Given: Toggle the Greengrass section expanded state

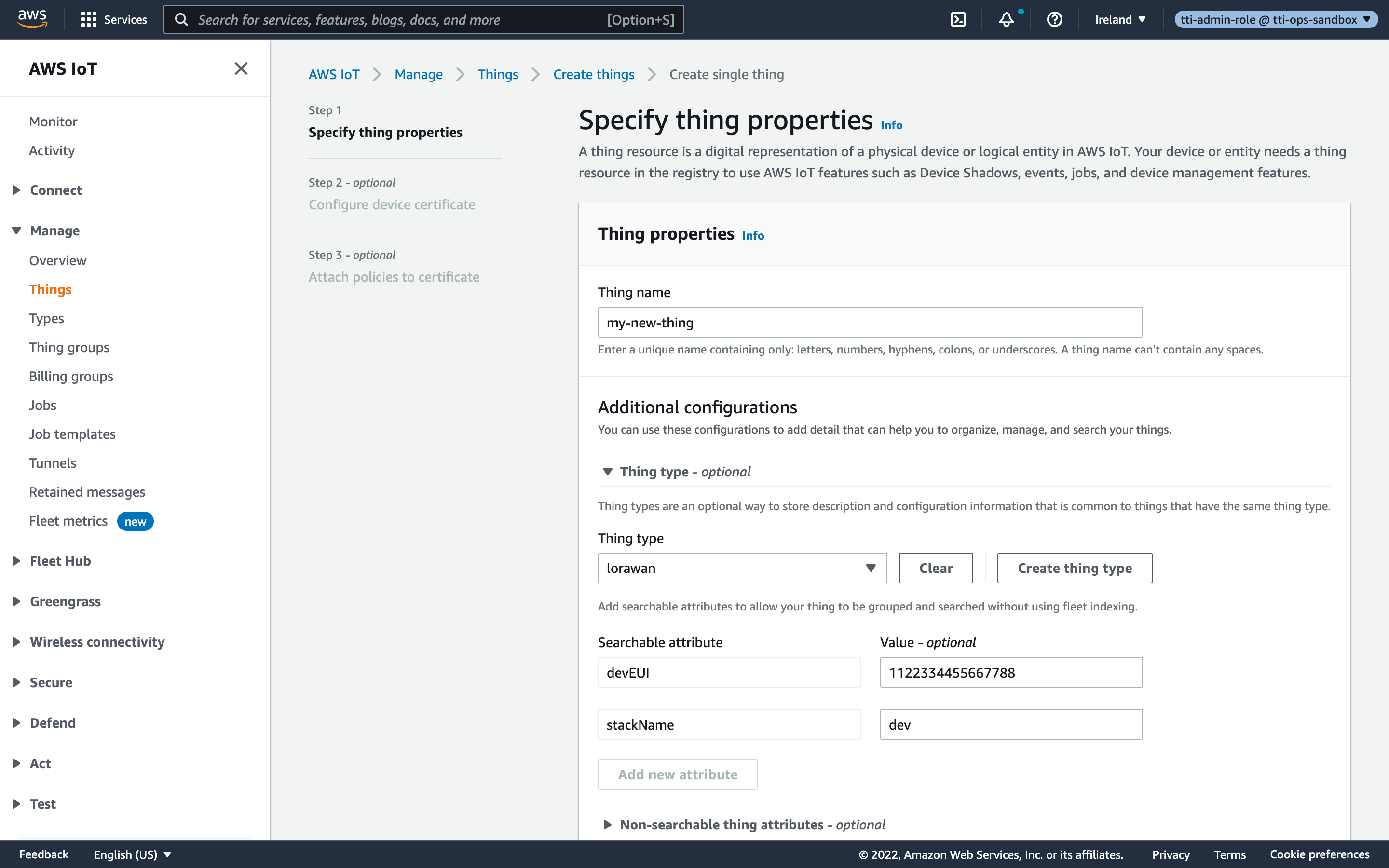Looking at the screenshot, I should coord(15,601).
